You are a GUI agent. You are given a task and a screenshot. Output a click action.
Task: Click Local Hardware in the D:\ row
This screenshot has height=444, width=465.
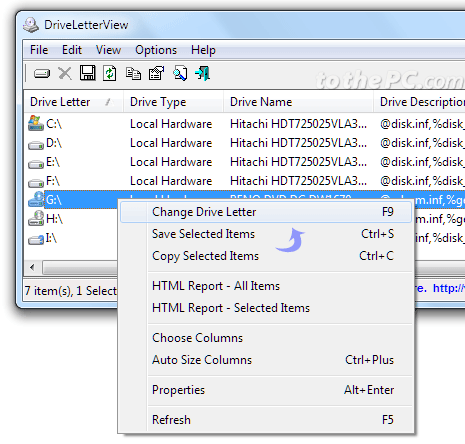[171, 143]
